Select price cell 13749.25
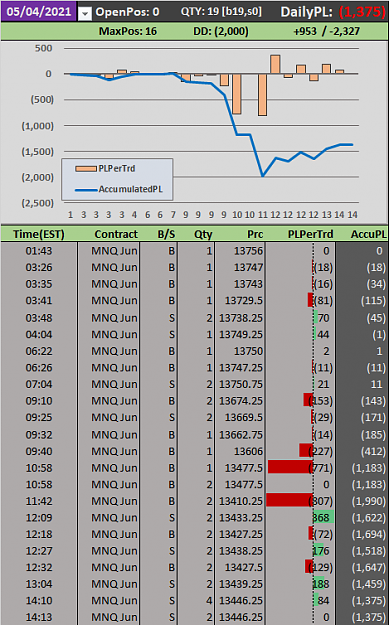 [x=240, y=334]
